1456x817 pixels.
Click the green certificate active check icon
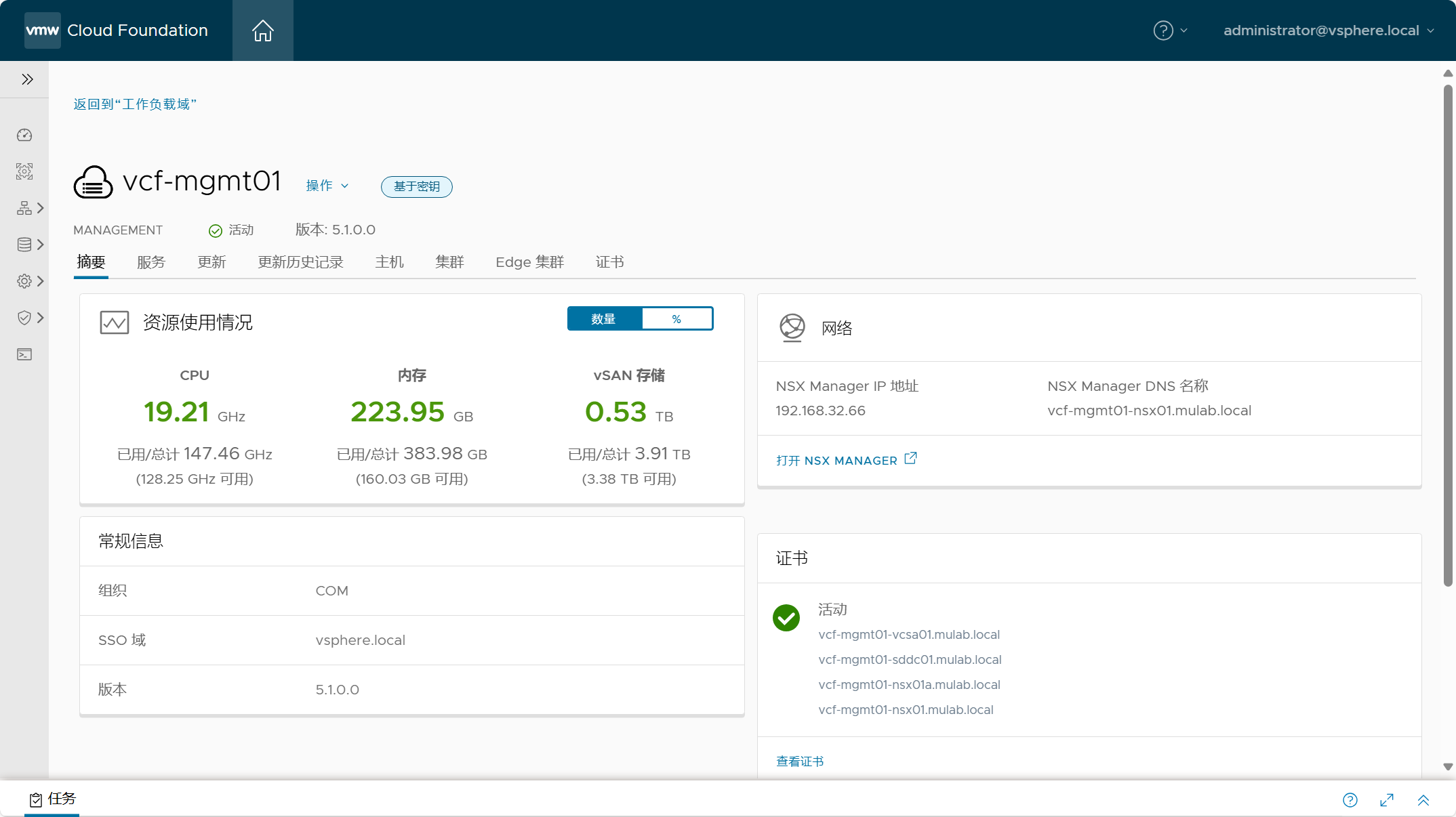point(786,618)
